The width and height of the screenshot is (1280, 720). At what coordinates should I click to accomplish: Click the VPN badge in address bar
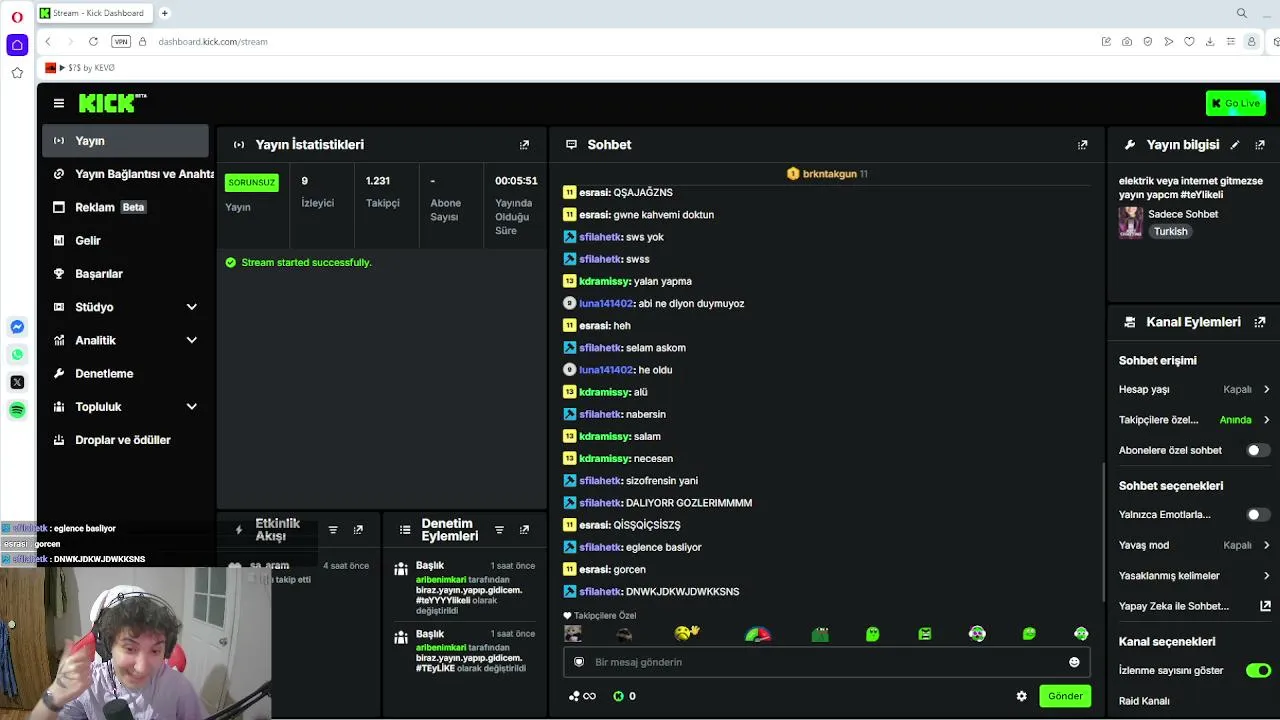coord(121,42)
